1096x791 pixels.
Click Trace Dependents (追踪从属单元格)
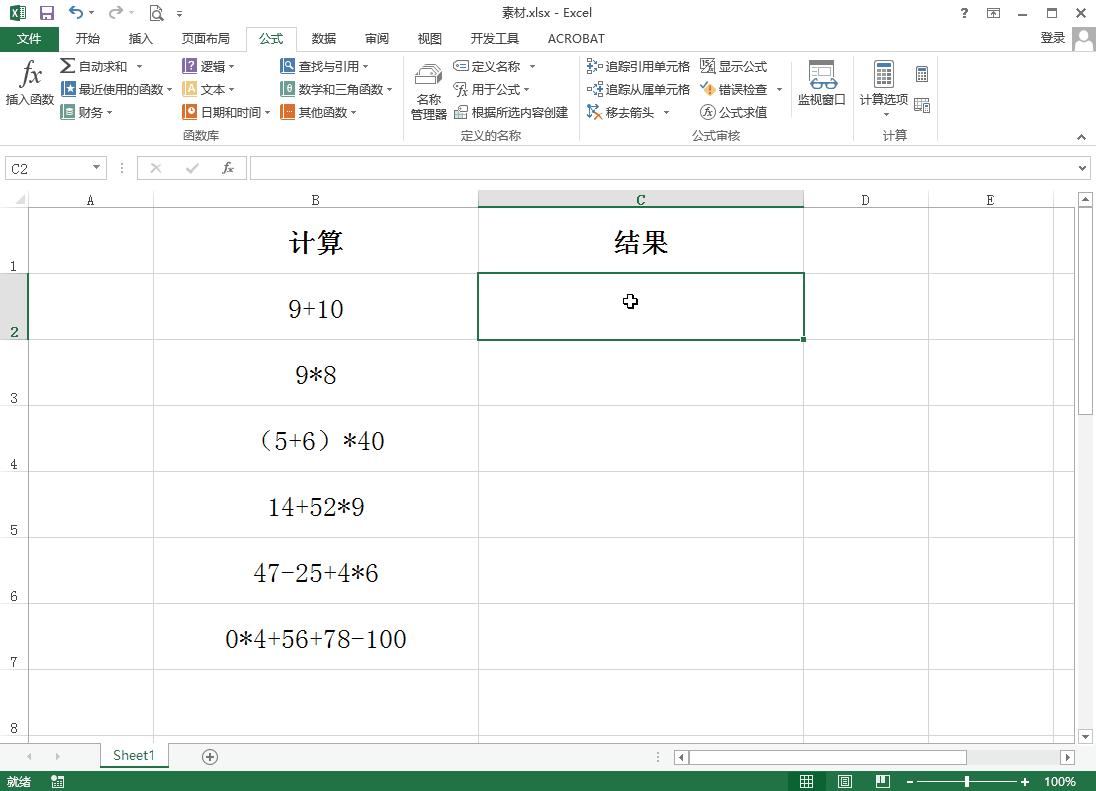(638, 89)
